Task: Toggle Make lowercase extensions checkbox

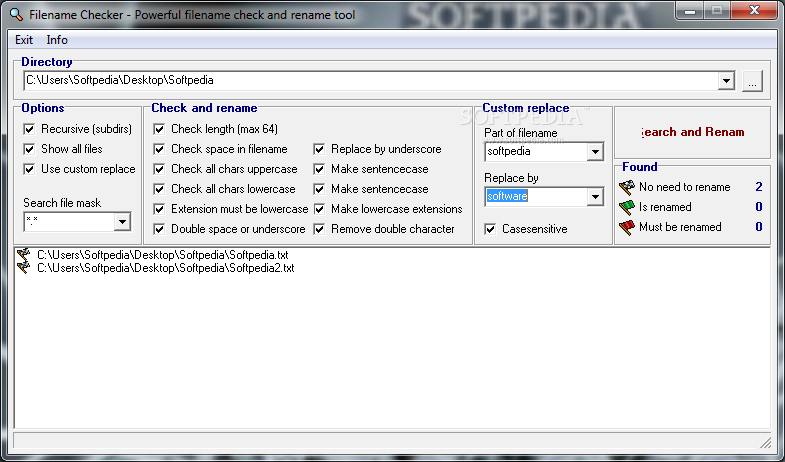Action: point(319,209)
